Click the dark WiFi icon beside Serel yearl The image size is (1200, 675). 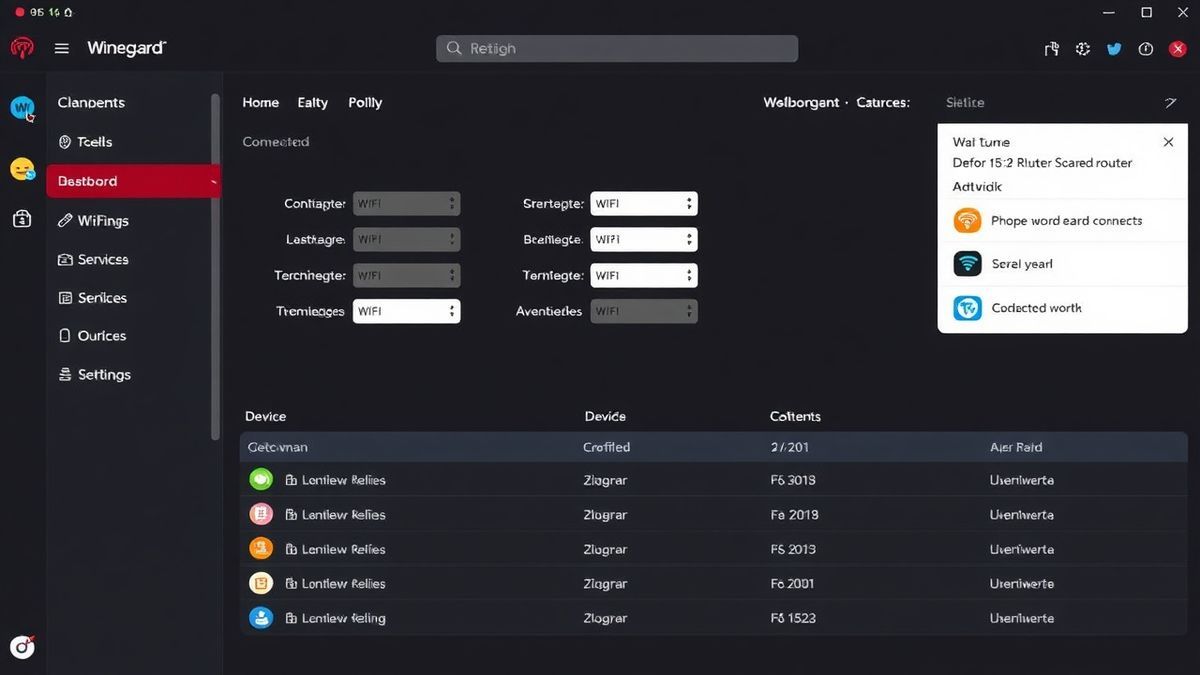pos(967,263)
